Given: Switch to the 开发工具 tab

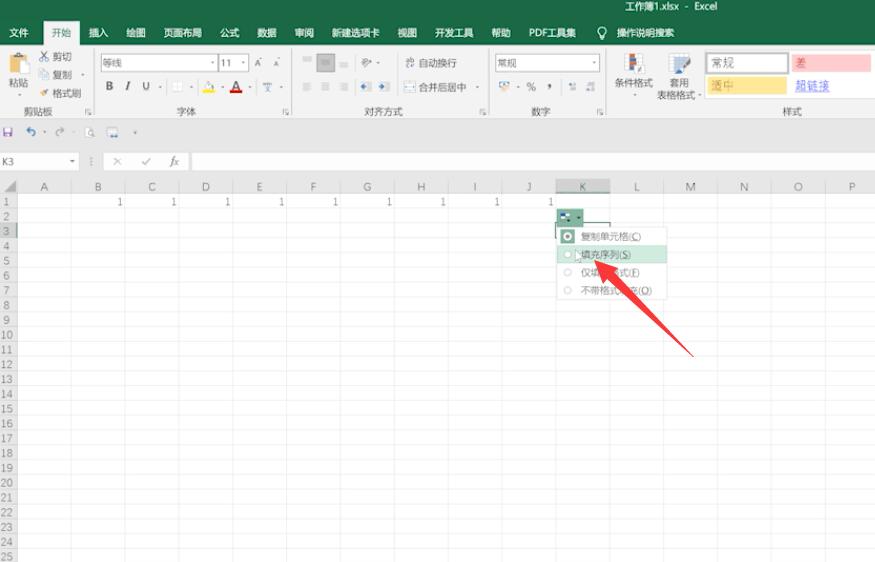Looking at the screenshot, I should click(454, 33).
